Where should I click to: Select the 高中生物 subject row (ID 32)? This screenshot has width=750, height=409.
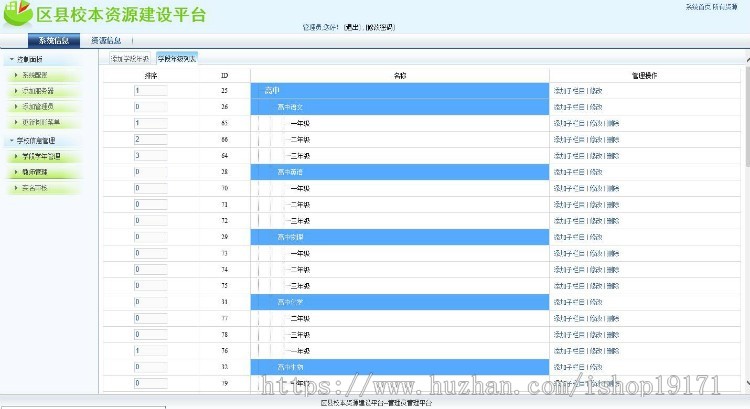pos(399,367)
